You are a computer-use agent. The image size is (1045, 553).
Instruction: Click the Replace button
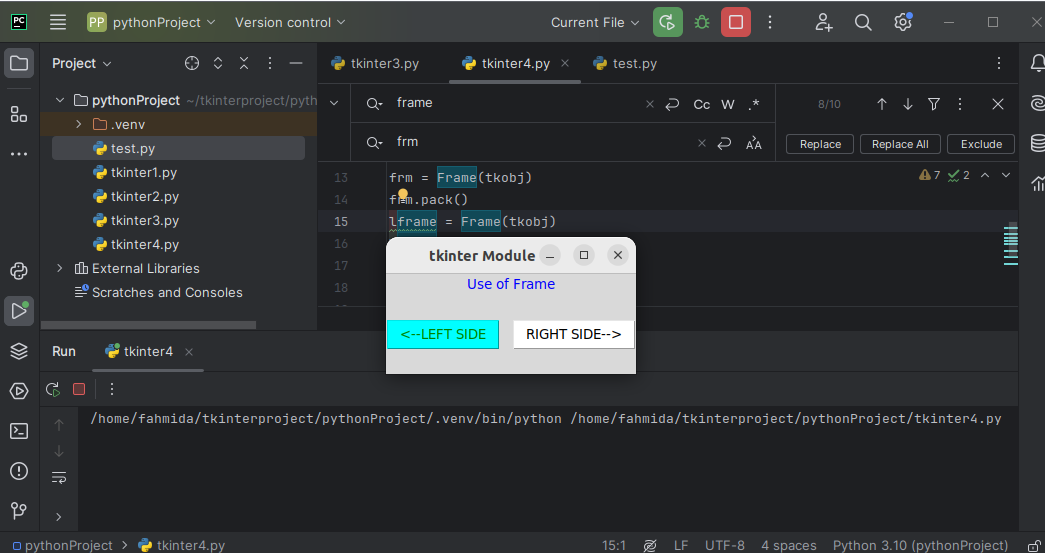820,144
